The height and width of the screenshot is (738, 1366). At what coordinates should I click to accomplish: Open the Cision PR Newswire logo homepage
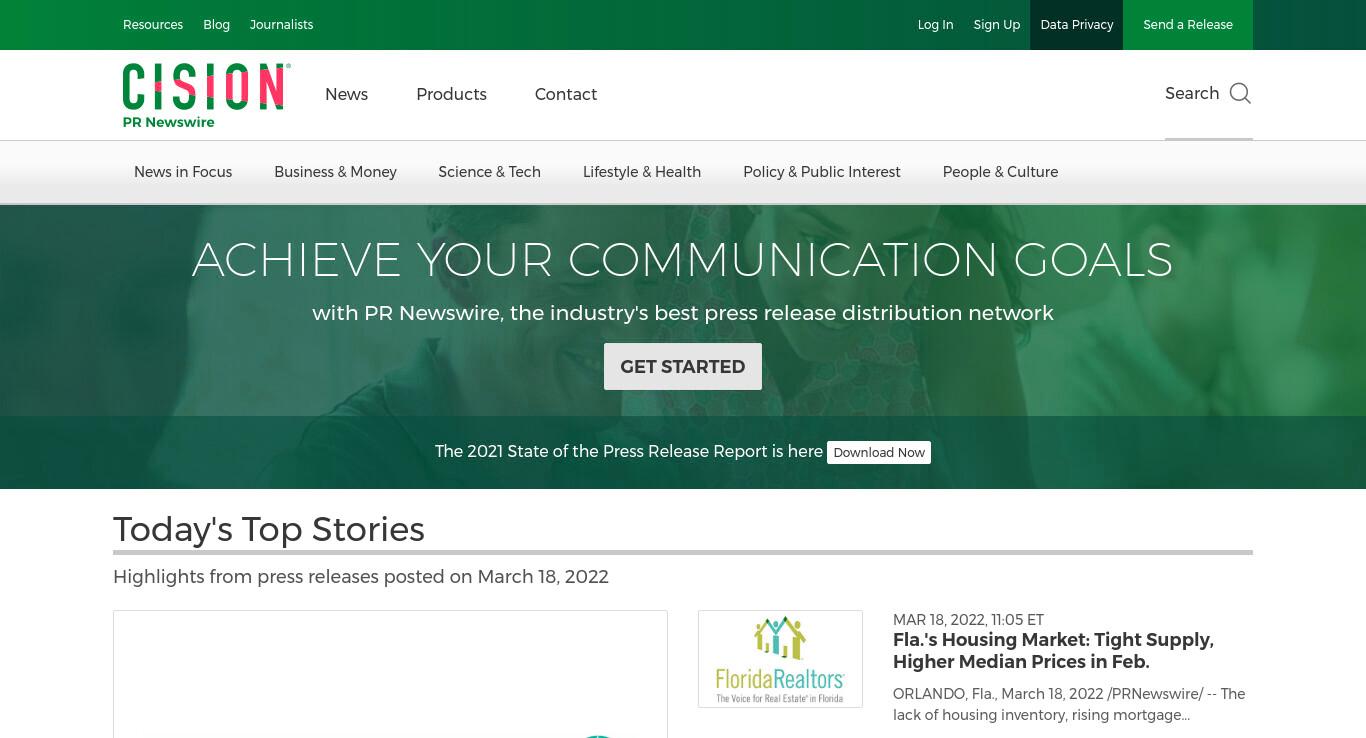tap(206, 95)
